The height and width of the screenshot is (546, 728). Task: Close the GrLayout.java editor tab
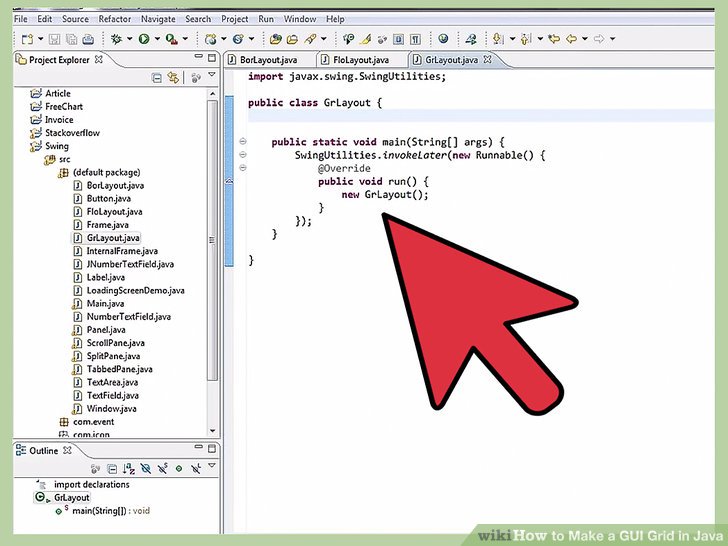488,59
